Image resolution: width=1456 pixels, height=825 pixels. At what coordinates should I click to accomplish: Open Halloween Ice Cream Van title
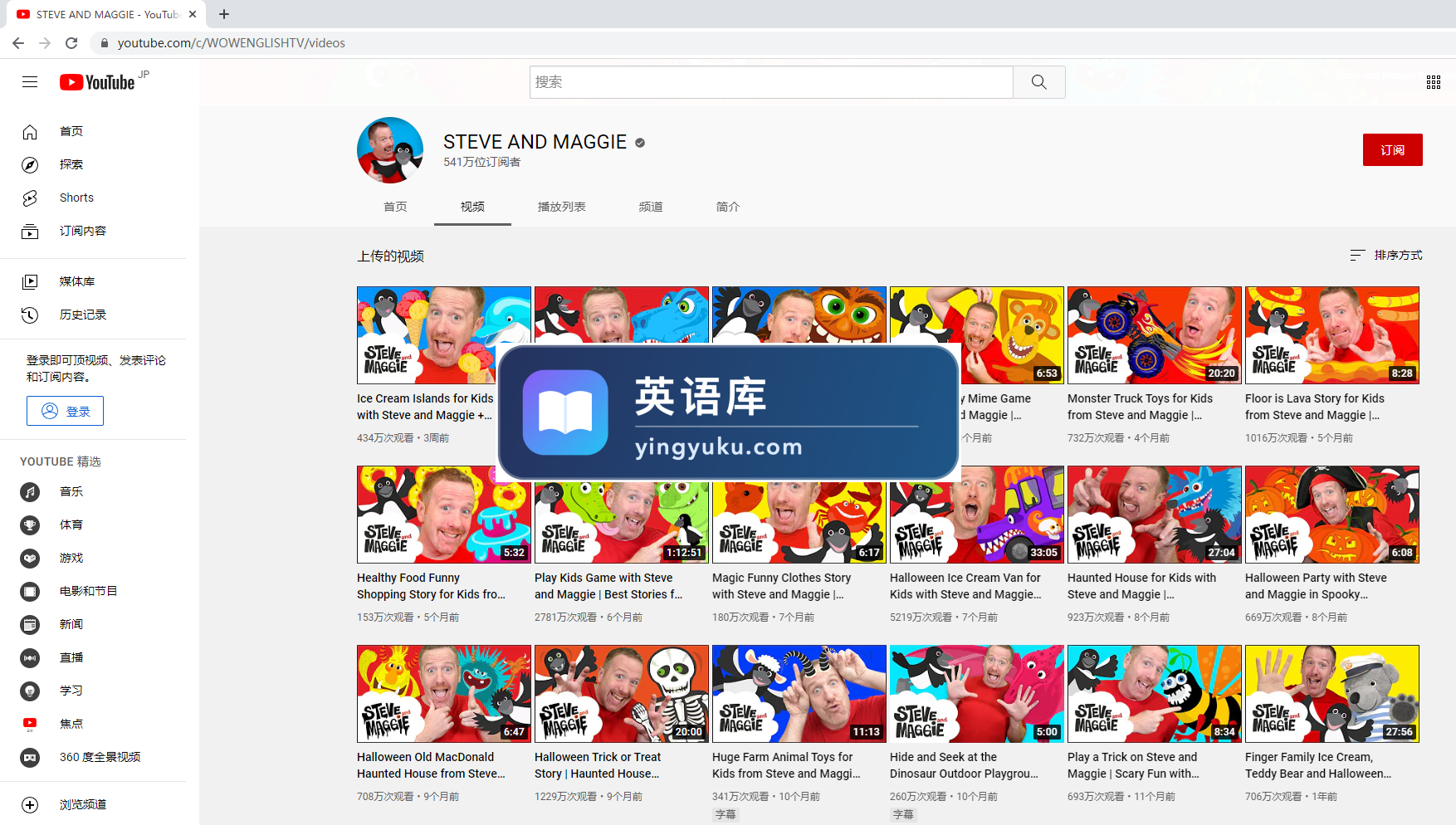[965, 586]
